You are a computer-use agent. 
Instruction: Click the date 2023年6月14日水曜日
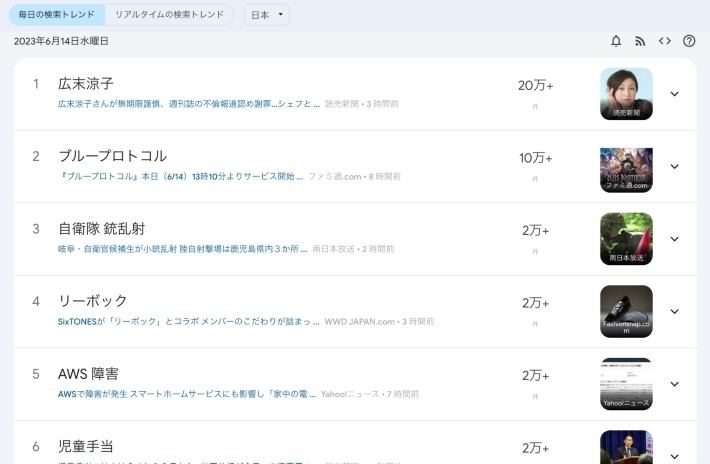tap(61, 41)
